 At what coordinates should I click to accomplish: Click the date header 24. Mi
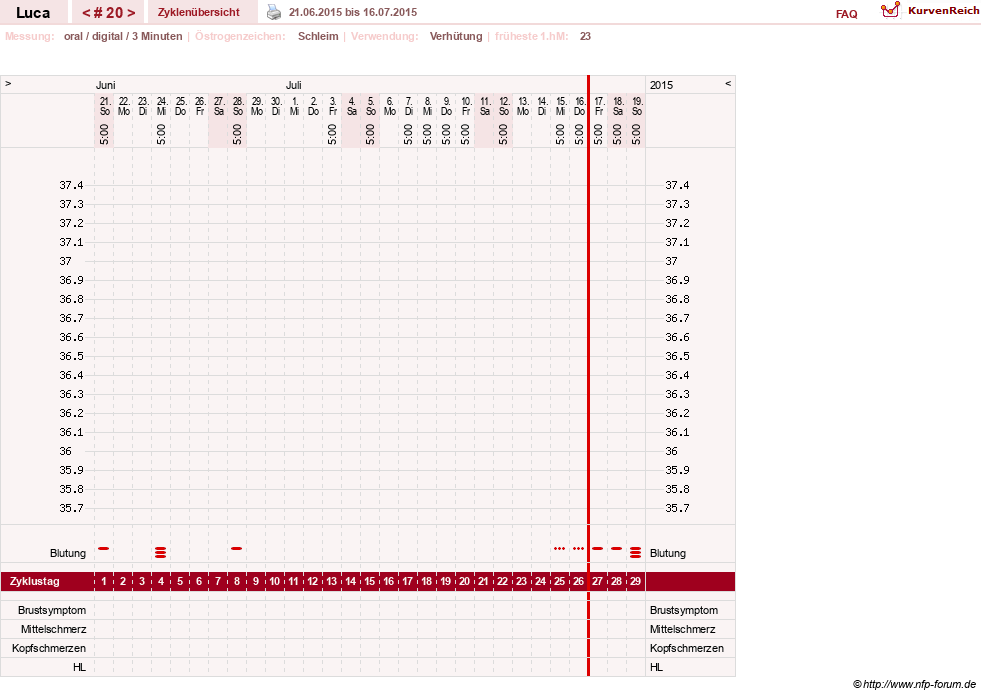click(x=161, y=106)
